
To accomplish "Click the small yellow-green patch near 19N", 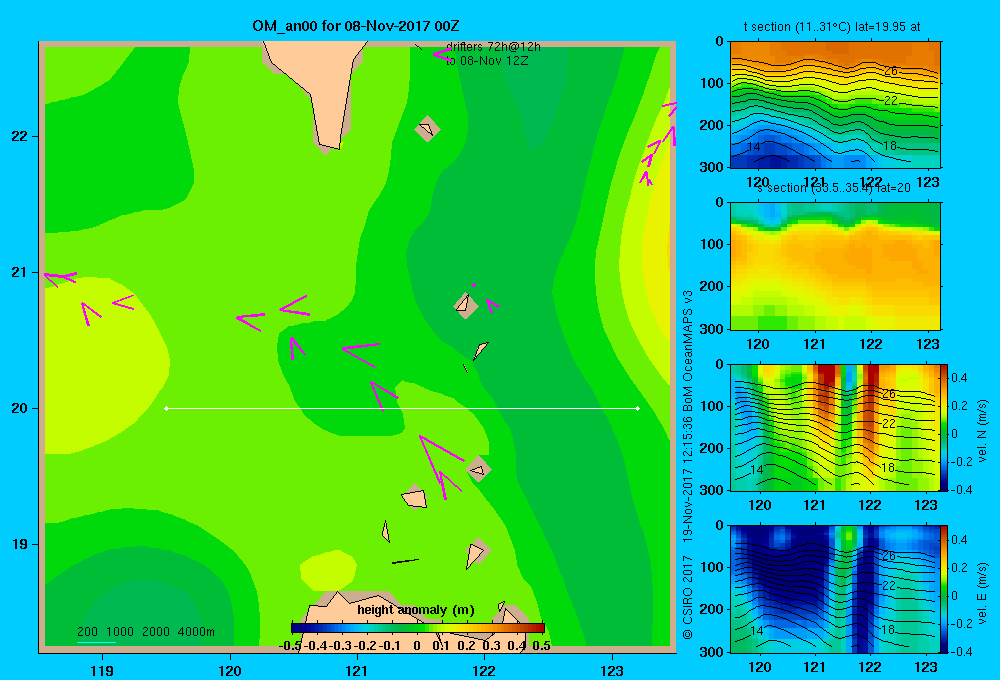I will 328,570.
